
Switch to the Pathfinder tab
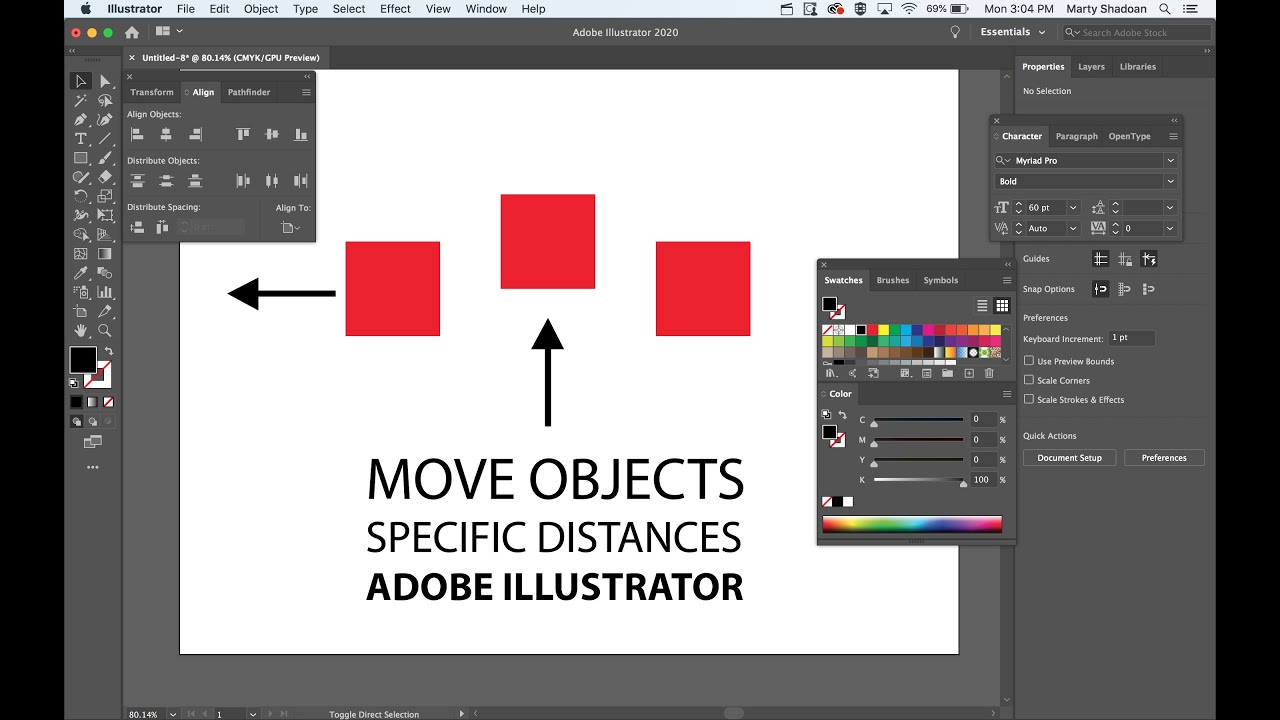[249, 92]
